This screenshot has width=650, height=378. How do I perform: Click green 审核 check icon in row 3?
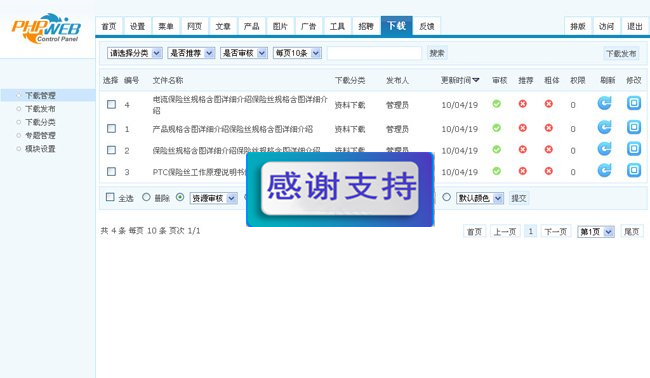497,171
